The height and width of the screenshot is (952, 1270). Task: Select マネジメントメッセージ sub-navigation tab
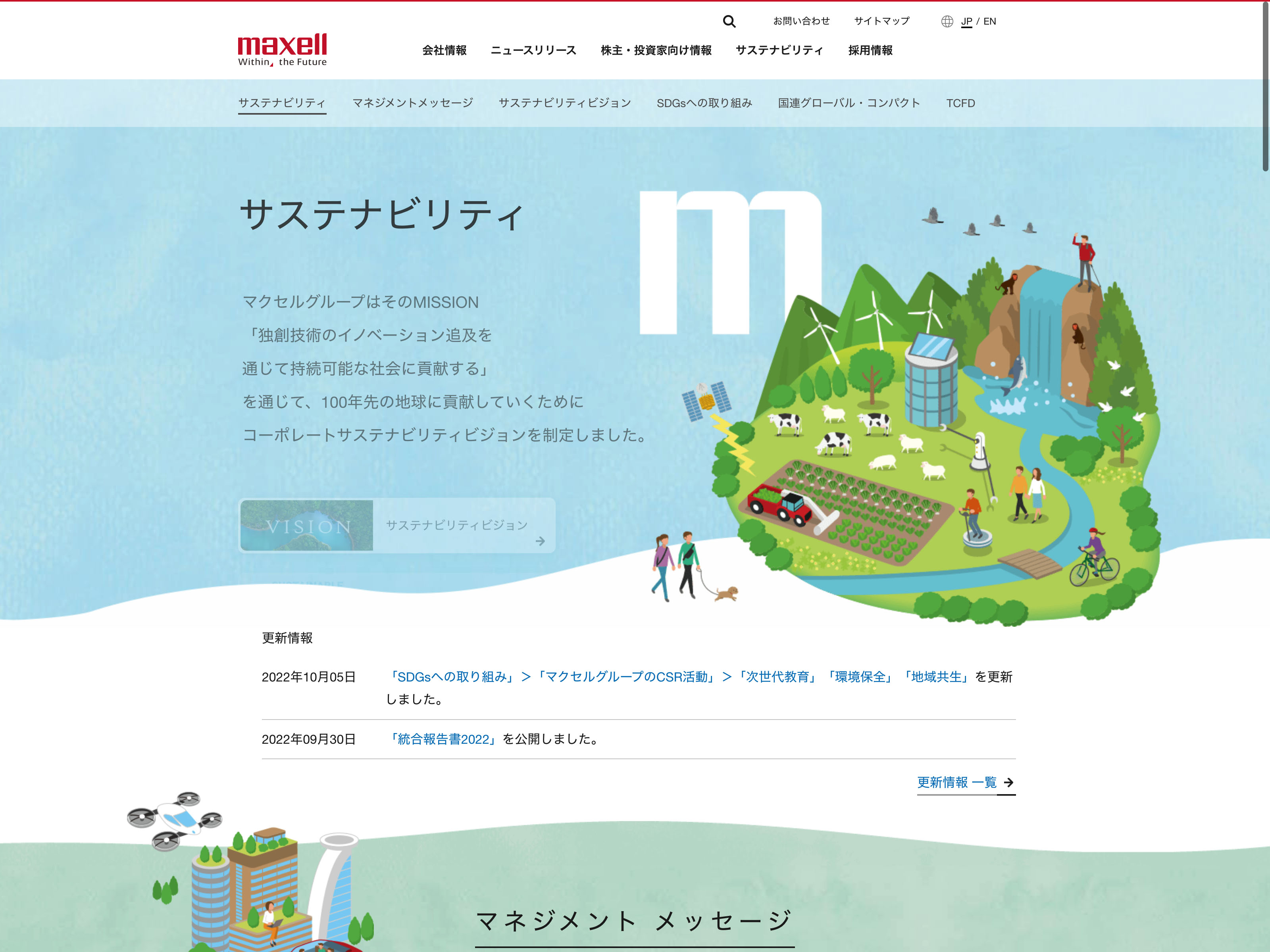point(412,103)
